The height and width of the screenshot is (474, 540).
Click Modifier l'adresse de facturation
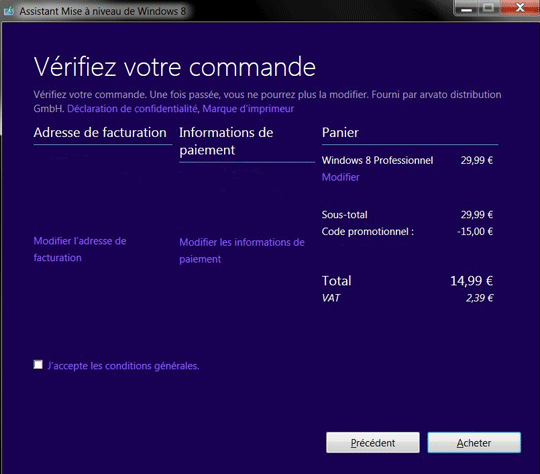point(80,249)
